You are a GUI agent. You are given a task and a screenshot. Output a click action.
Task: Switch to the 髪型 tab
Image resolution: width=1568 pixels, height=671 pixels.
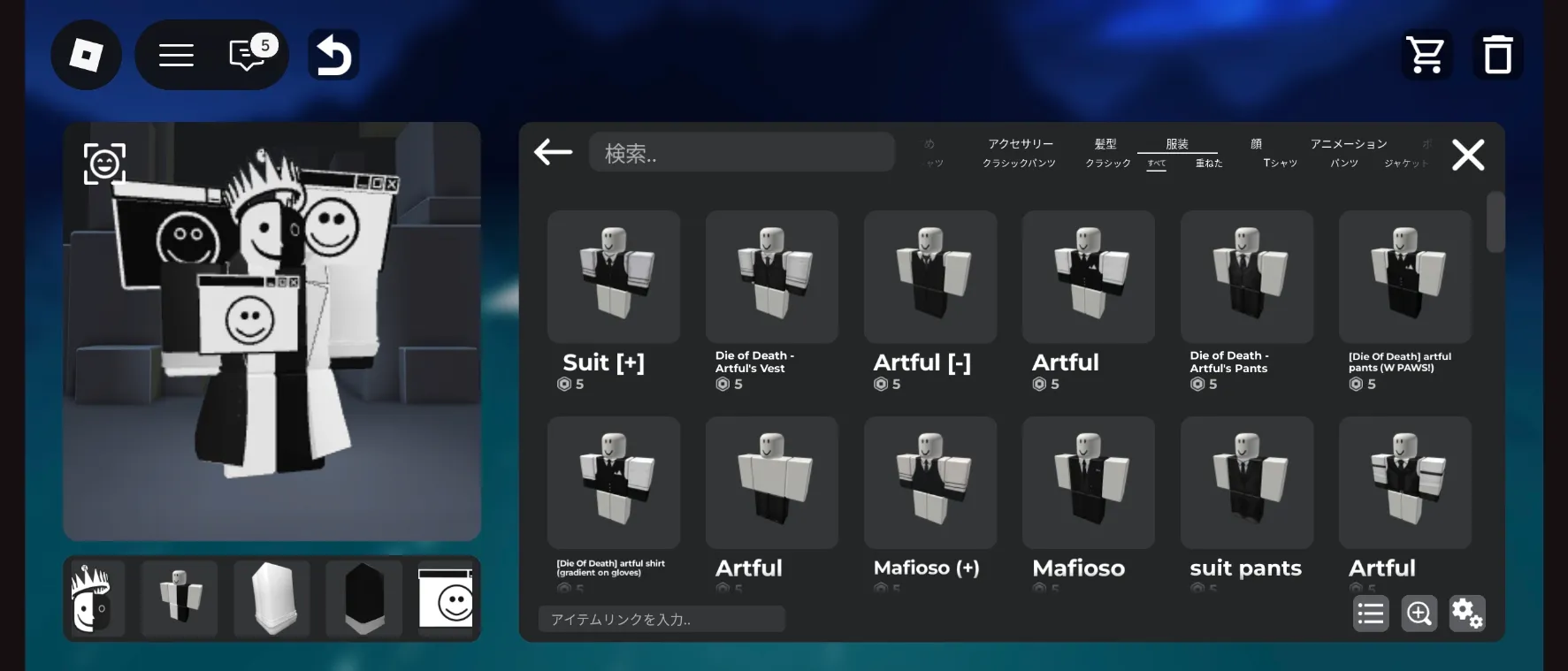pyautogui.click(x=1105, y=143)
